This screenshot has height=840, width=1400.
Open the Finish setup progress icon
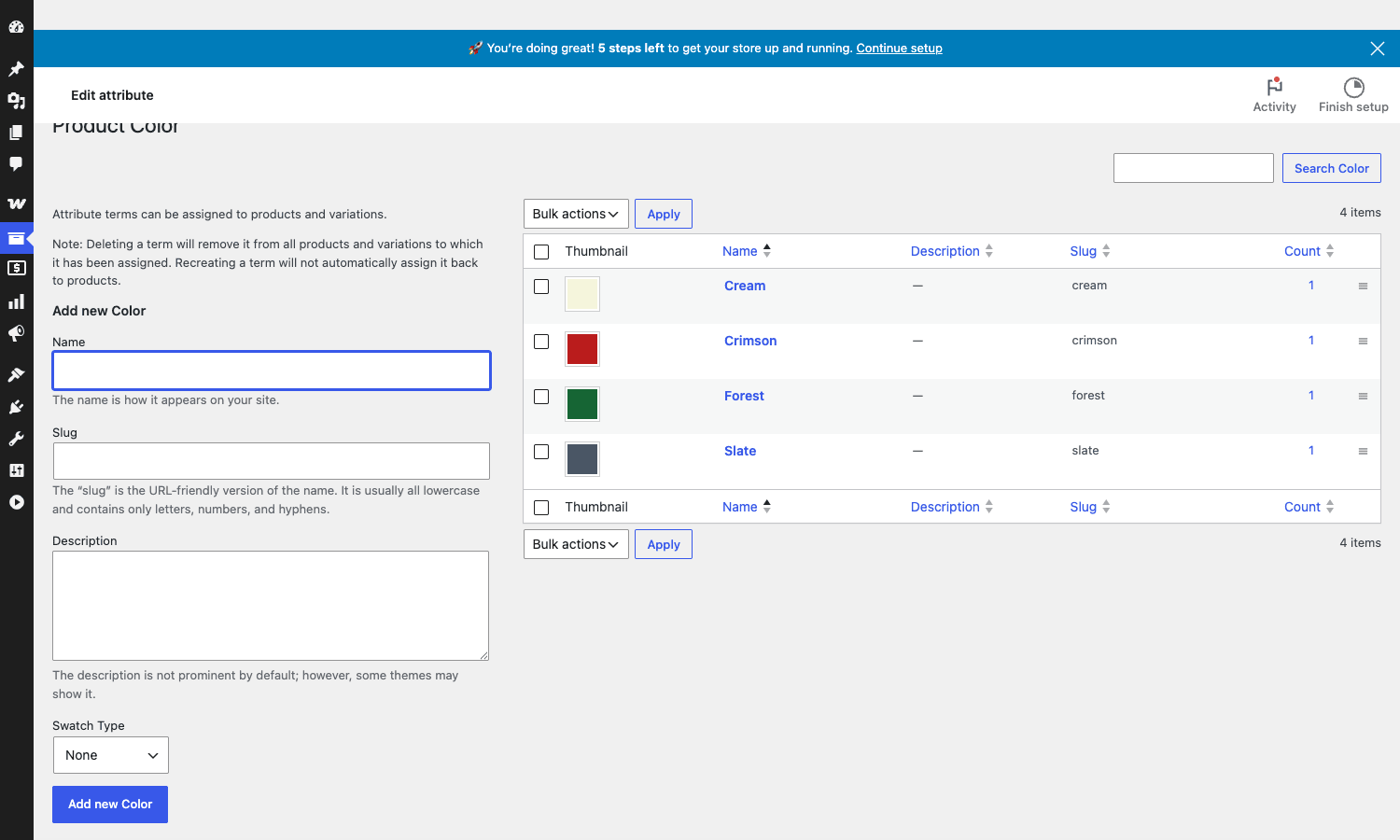[1353, 87]
